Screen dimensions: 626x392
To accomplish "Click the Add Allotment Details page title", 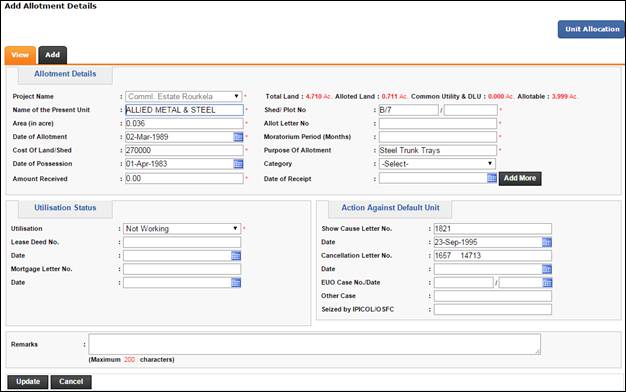I will coord(50,6).
